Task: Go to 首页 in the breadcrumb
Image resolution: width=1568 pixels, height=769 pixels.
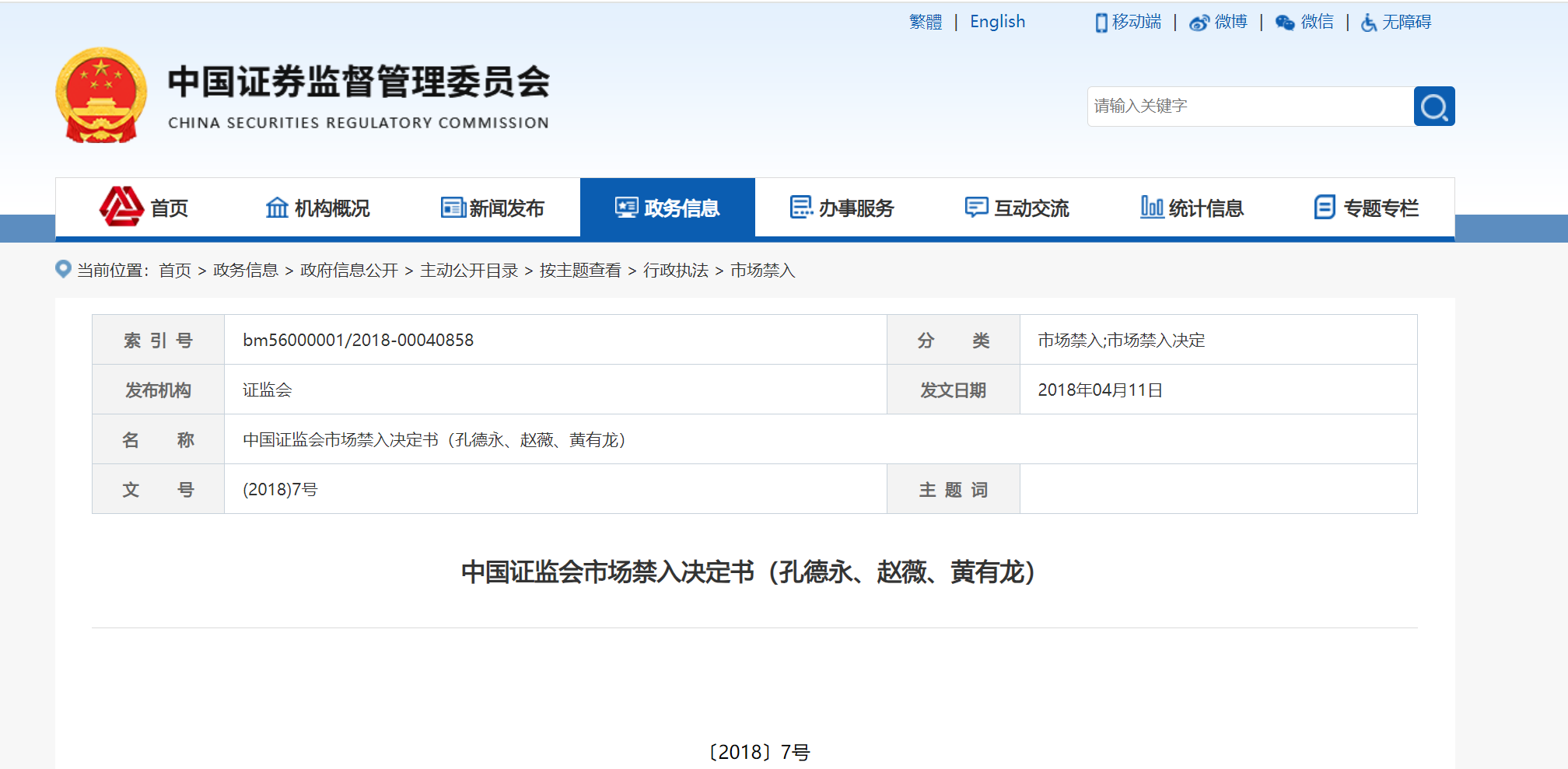Action: coord(175,270)
